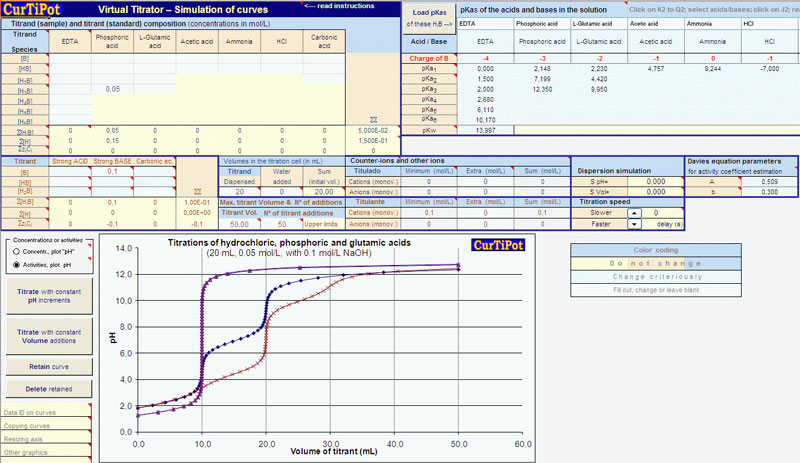The height and width of the screenshot is (463, 800).
Task: Select the Titrand Dispensed volume cell with 20
Action: 239,192
